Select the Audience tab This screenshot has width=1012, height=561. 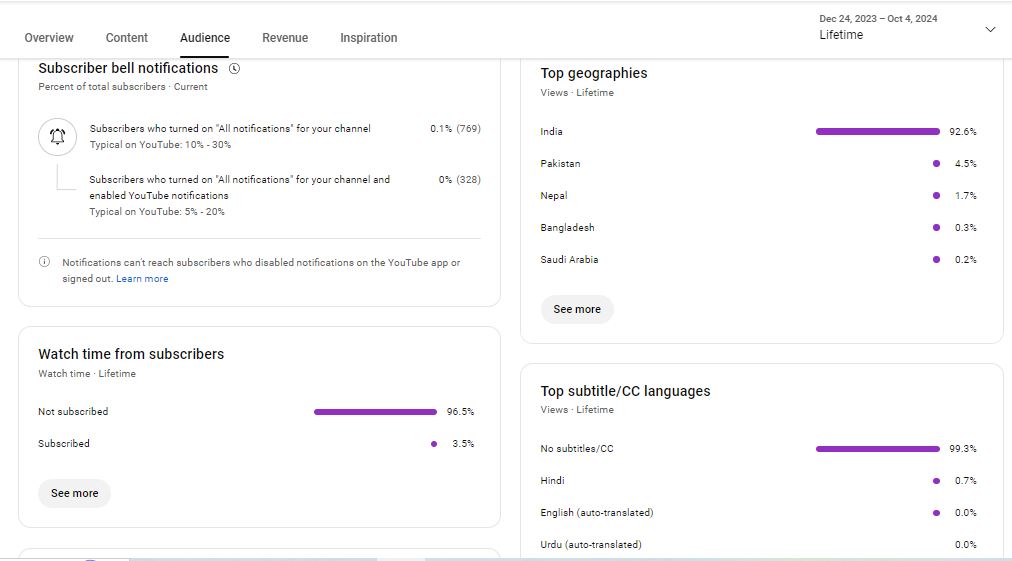pos(205,38)
